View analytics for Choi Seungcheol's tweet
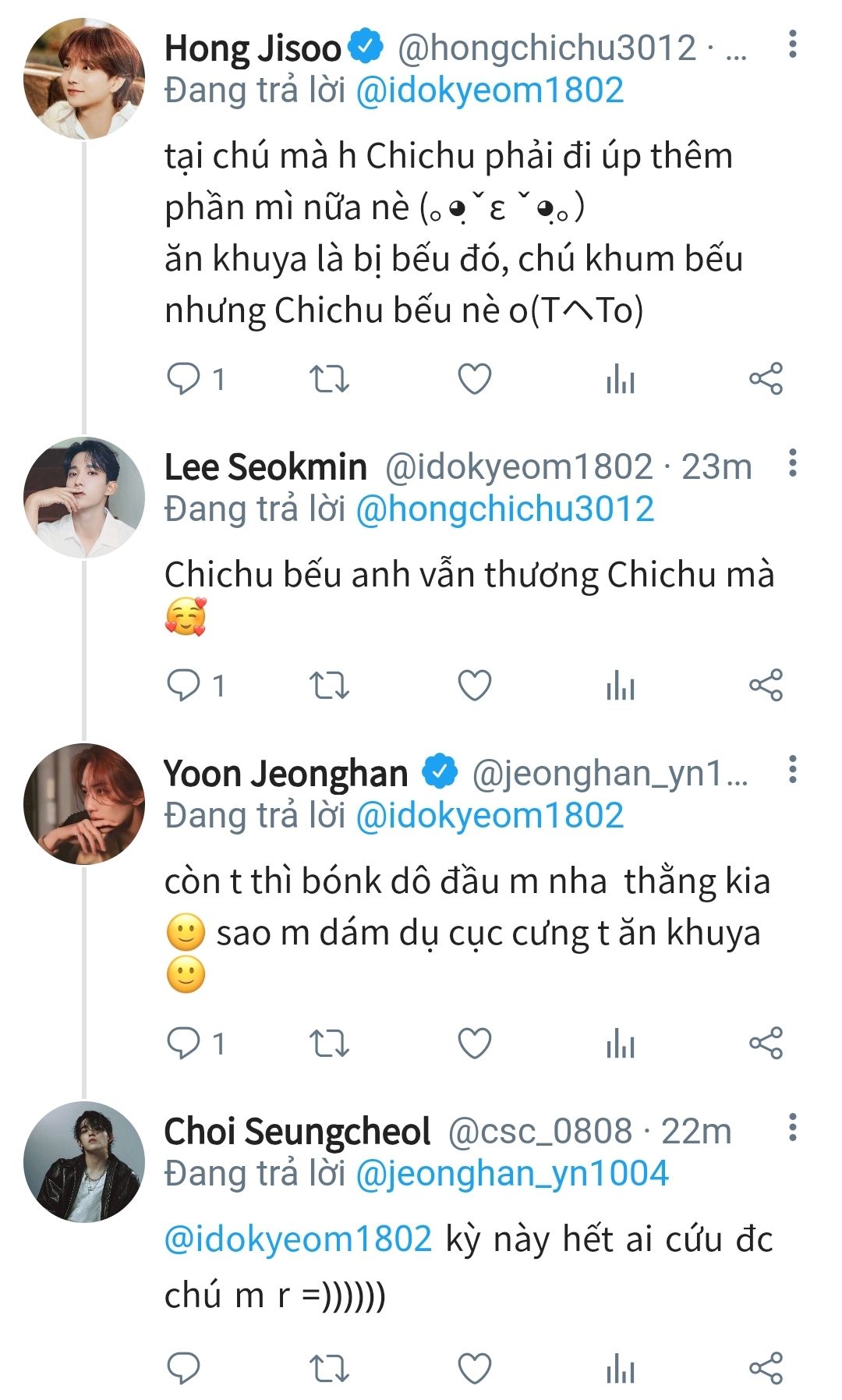This screenshot has height=1400, width=842. 620,1369
